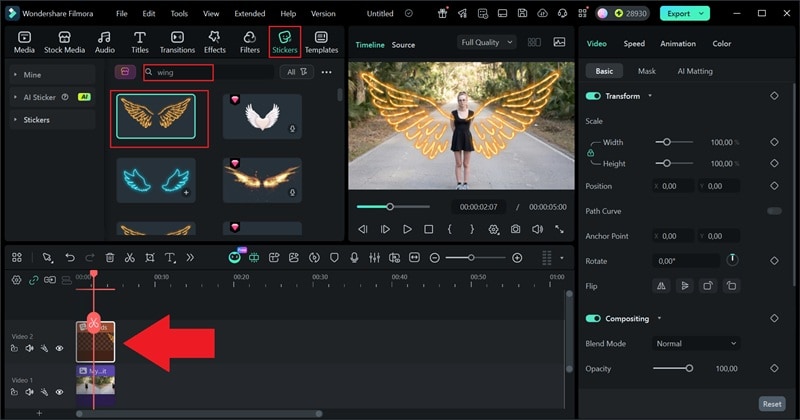Screen dimensions: 800x420
Task: Select the crop tool in timeline toolbar
Action: 149,258
